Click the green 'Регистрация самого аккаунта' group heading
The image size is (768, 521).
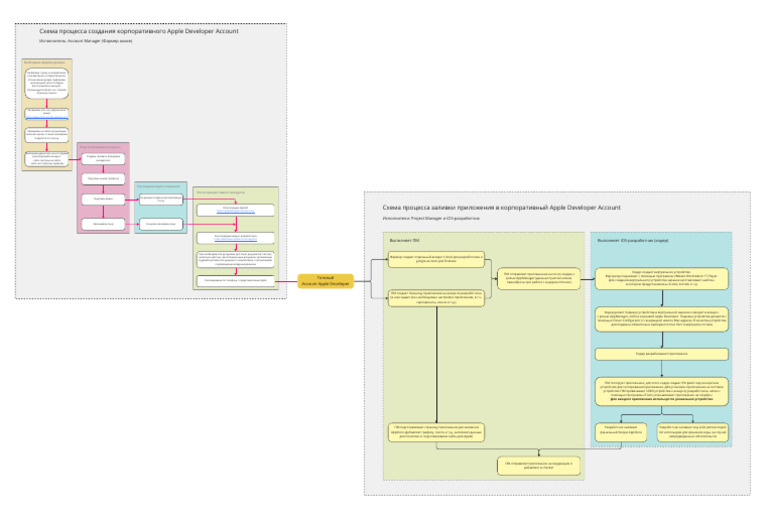220,192
